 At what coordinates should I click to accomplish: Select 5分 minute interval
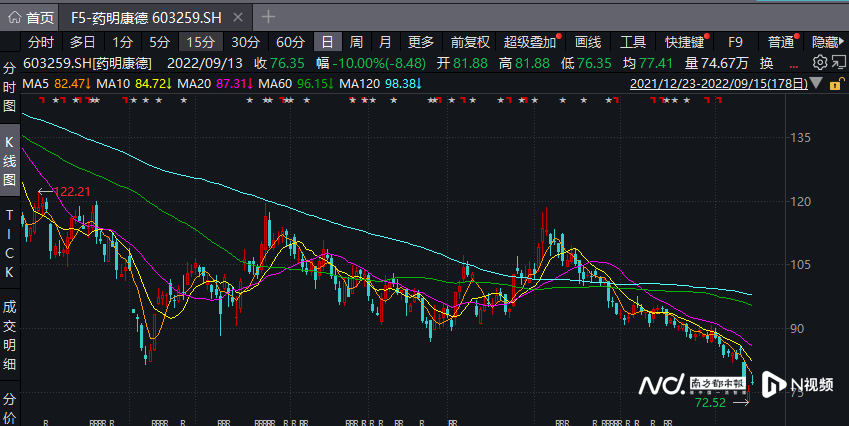click(160, 42)
